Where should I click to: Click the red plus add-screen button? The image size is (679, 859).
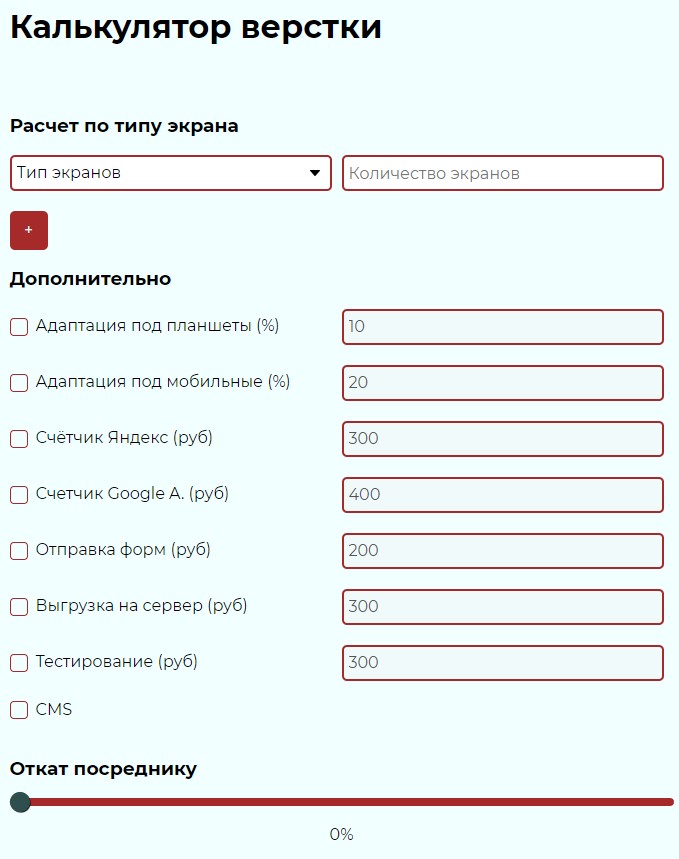pyautogui.click(x=29, y=230)
